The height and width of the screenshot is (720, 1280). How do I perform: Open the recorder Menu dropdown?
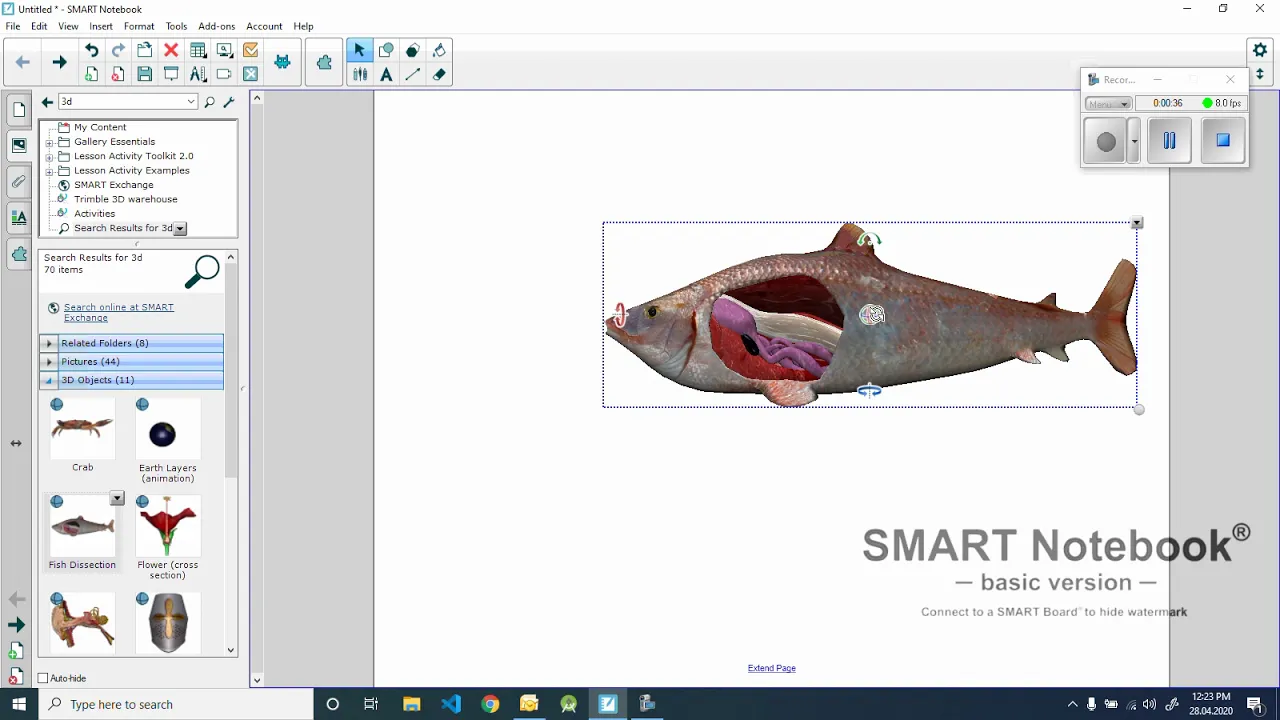point(1108,104)
